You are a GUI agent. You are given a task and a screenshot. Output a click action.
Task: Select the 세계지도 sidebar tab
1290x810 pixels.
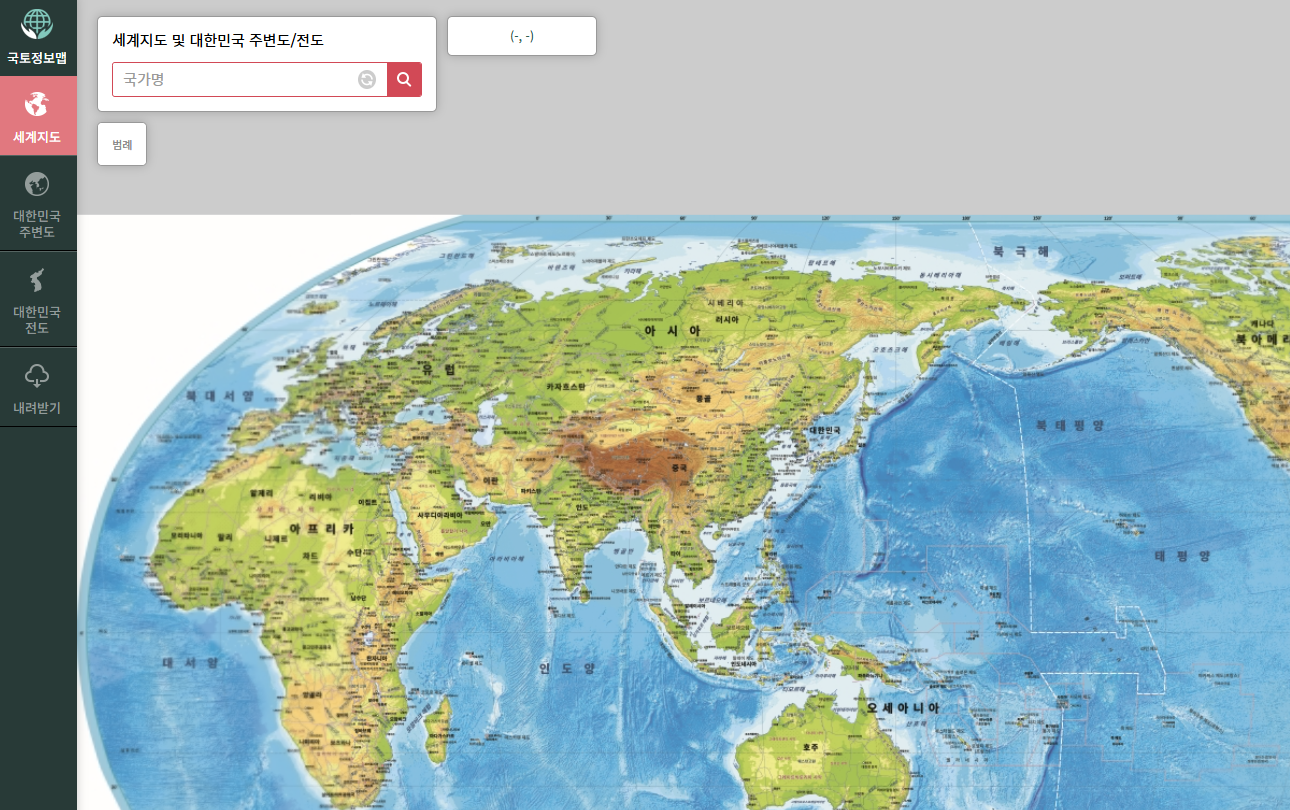click(x=38, y=116)
